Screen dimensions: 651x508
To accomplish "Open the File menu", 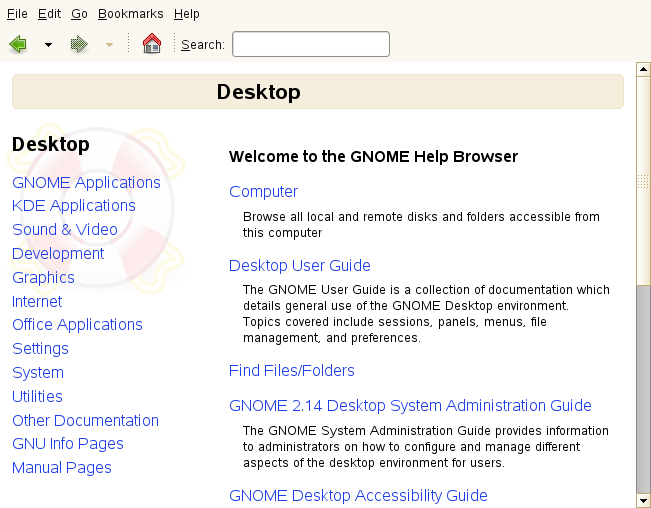I will point(17,14).
